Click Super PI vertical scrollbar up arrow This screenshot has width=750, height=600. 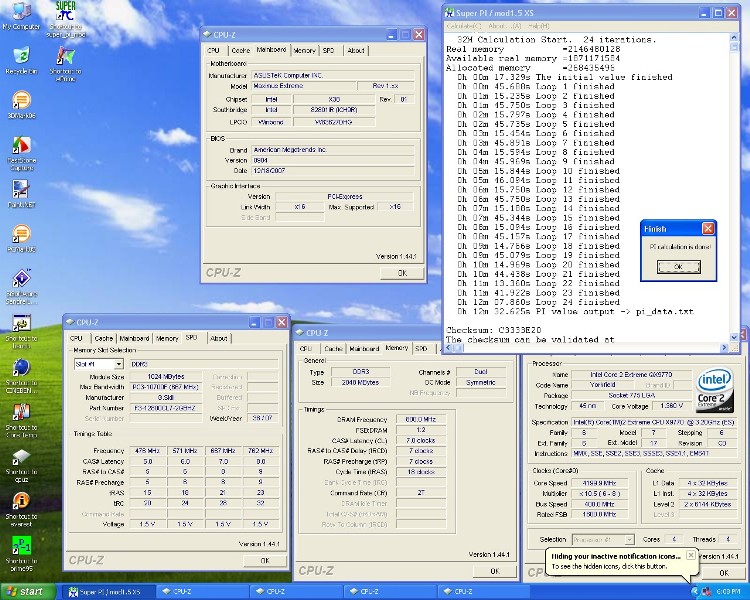click(734, 37)
